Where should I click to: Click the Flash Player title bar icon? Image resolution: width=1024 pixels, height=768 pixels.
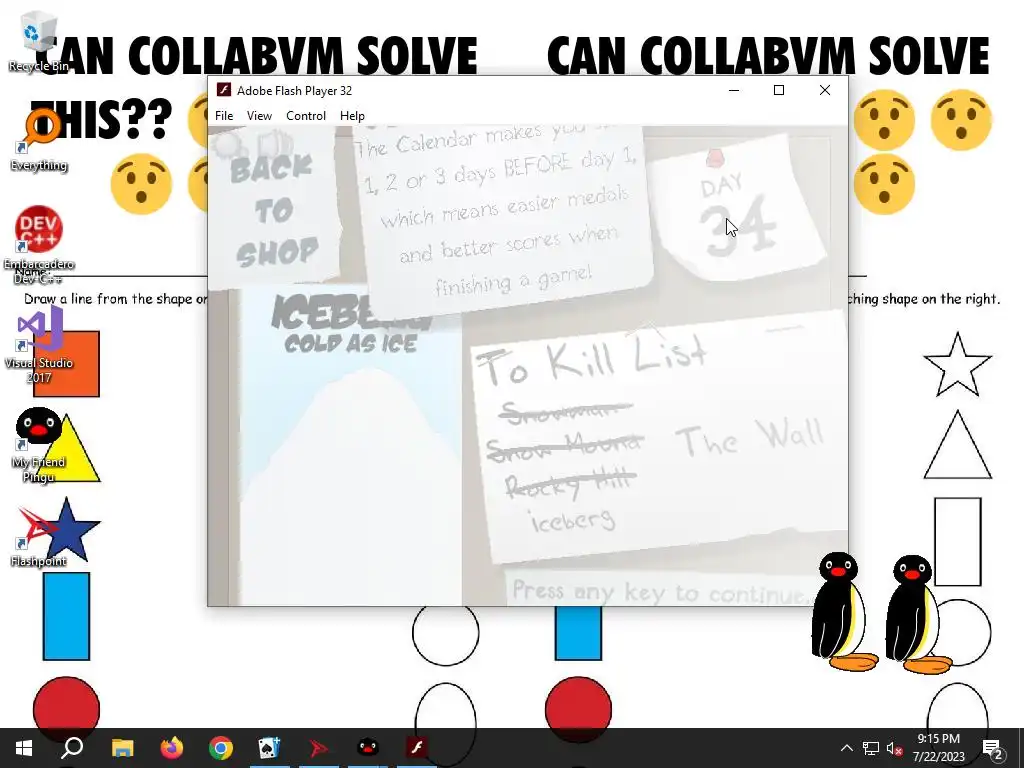coord(224,90)
